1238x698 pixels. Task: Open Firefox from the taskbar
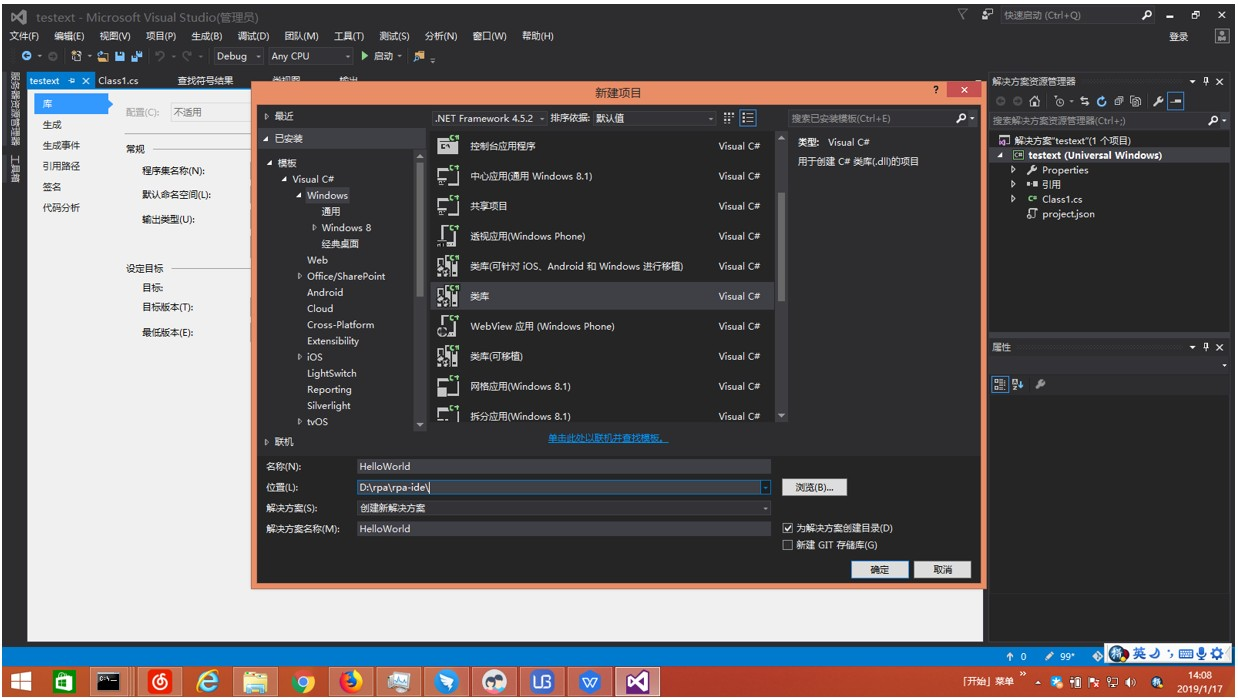pos(350,681)
